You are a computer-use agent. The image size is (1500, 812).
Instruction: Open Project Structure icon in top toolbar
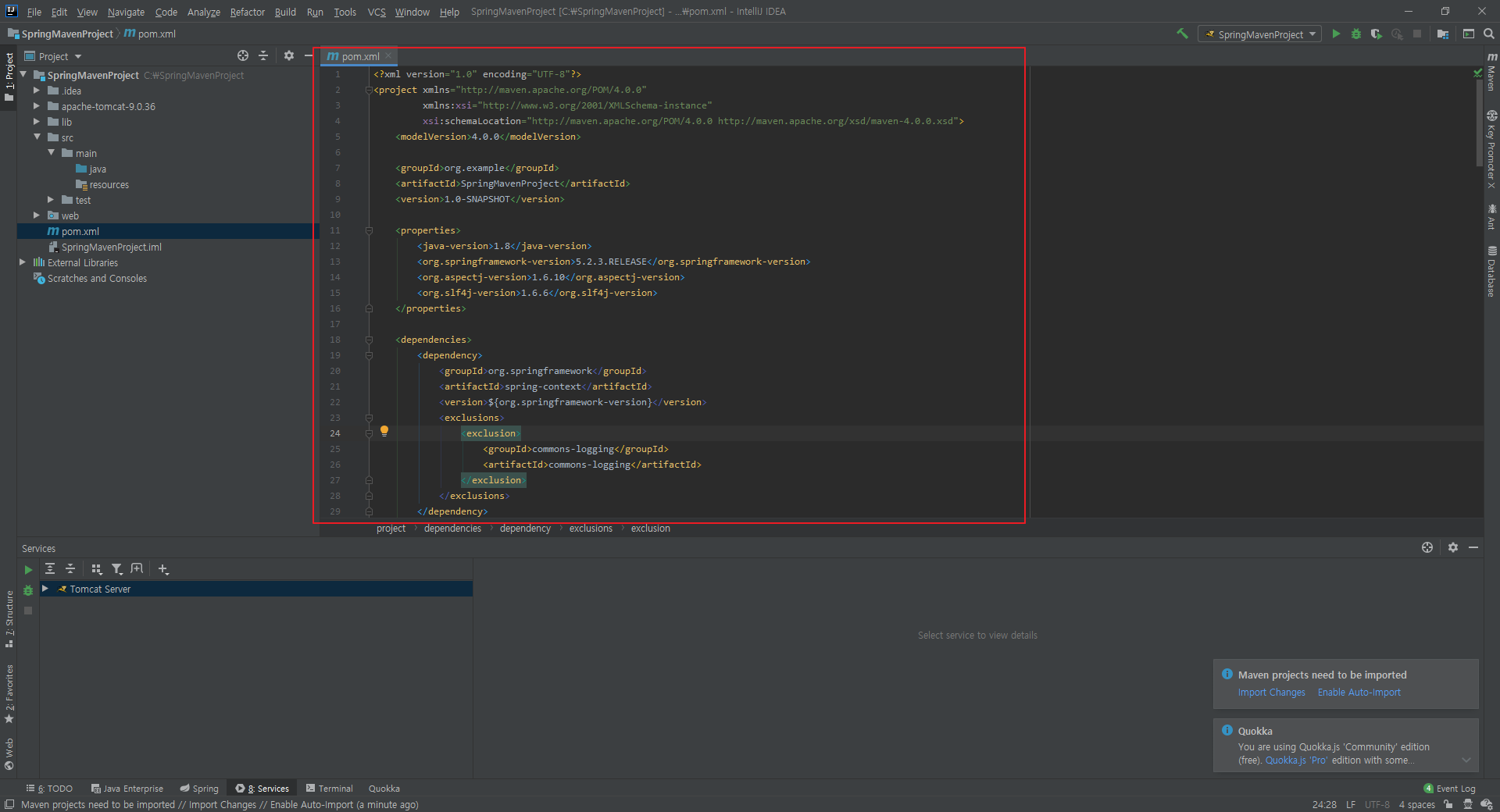coord(1443,34)
